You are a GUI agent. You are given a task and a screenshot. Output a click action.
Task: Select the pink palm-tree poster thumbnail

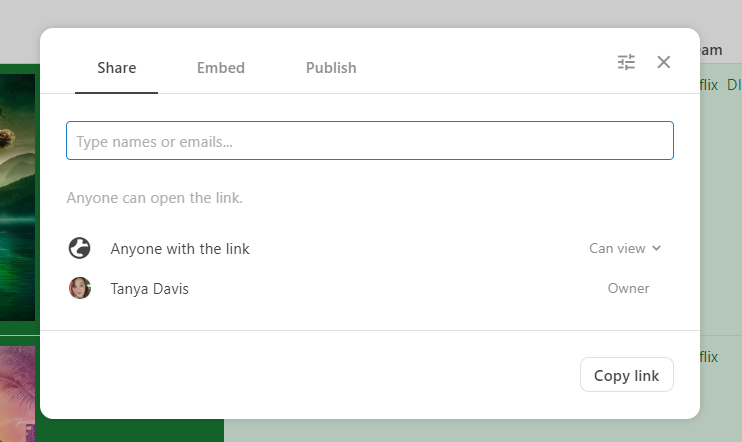(x=18, y=392)
